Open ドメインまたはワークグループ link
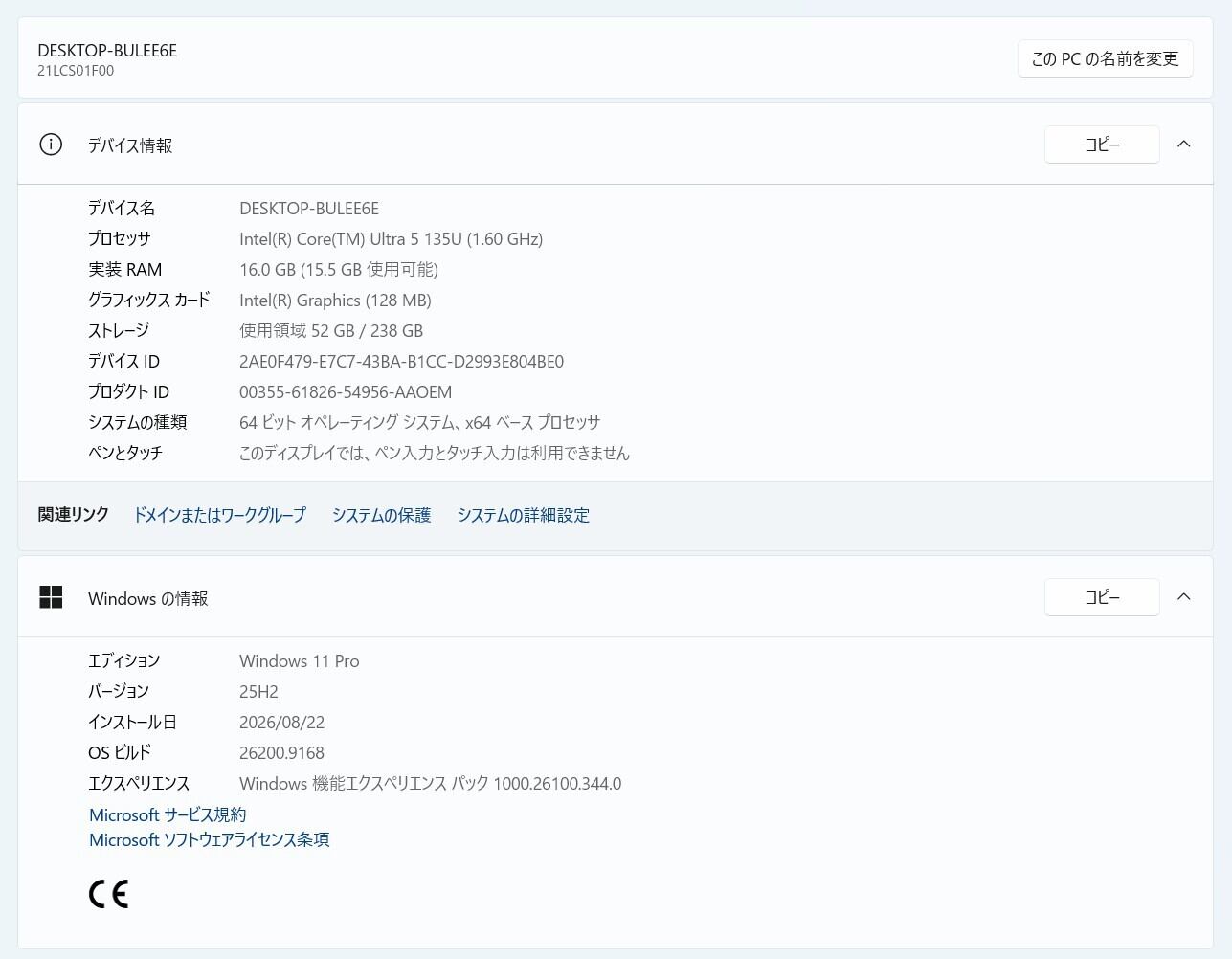Screen dimensions: 1232x959 tap(220, 515)
